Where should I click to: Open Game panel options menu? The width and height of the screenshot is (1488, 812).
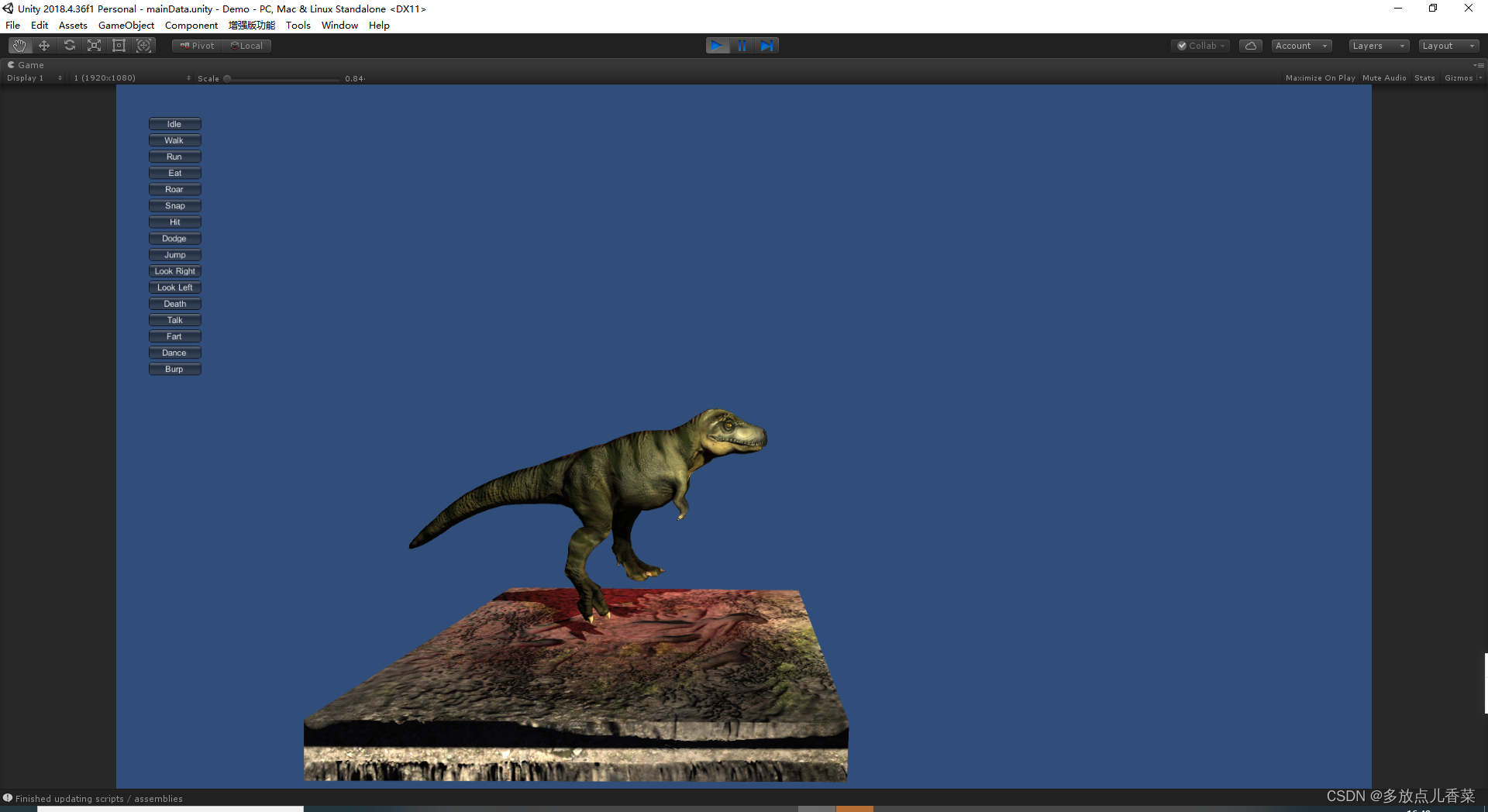click(1479, 65)
